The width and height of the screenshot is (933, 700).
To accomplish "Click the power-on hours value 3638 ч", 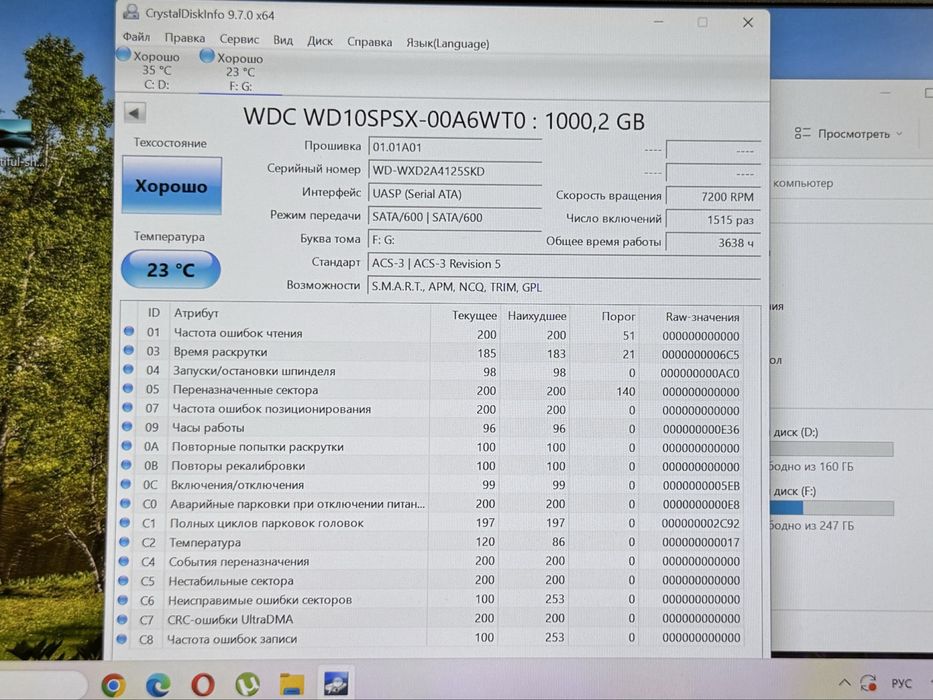I will pyautogui.click(x=713, y=243).
